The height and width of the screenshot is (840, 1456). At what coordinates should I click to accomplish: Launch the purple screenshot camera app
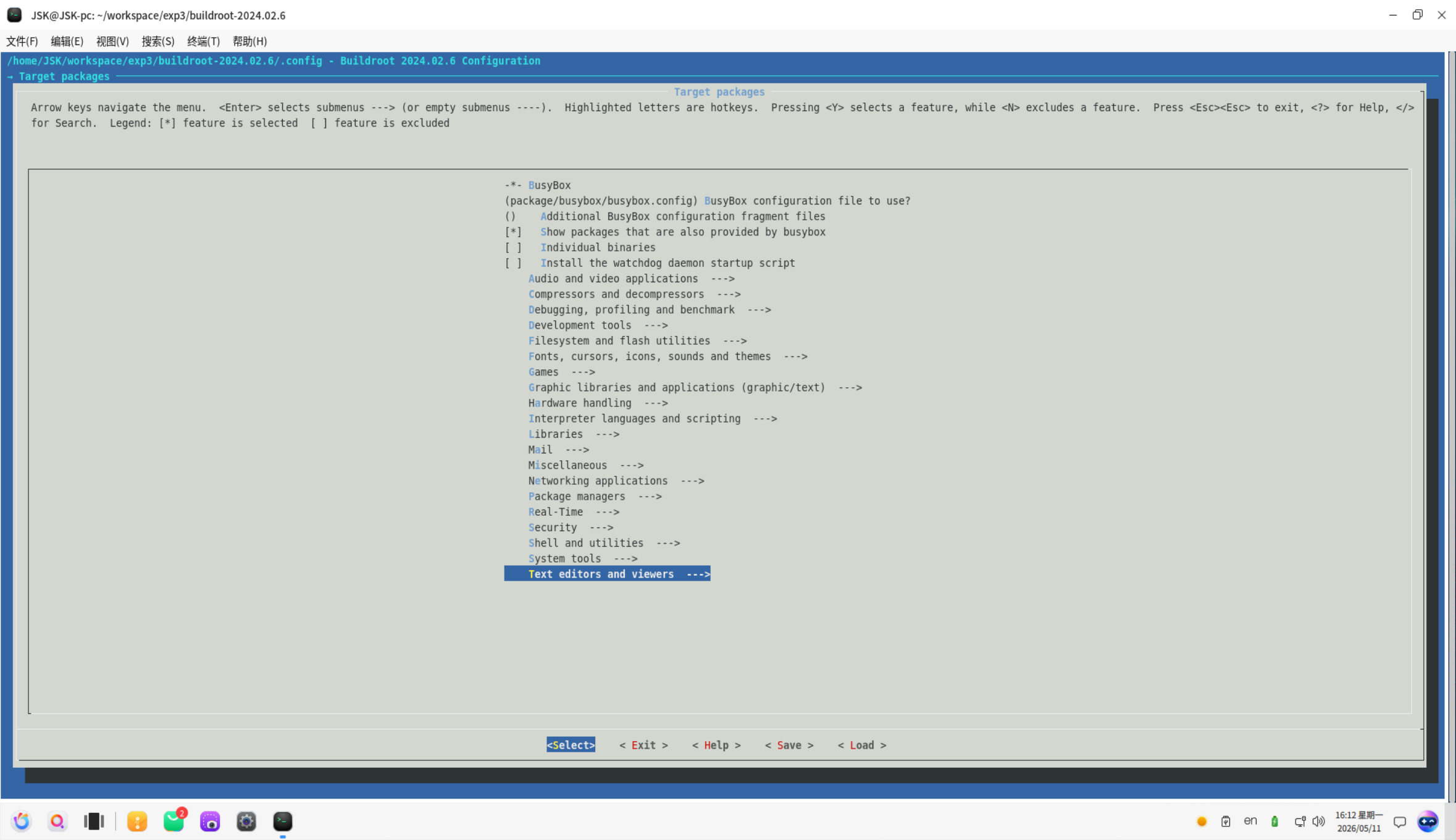[x=210, y=821]
